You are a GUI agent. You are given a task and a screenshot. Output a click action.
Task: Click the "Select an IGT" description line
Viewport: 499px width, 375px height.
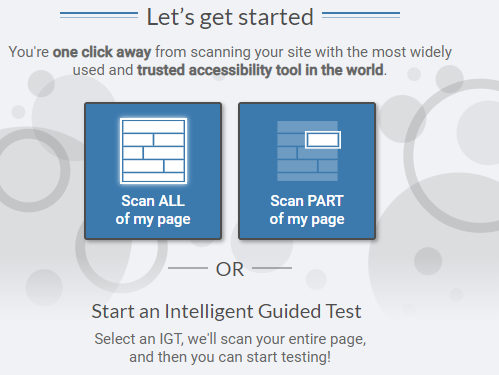coord(230,339)
